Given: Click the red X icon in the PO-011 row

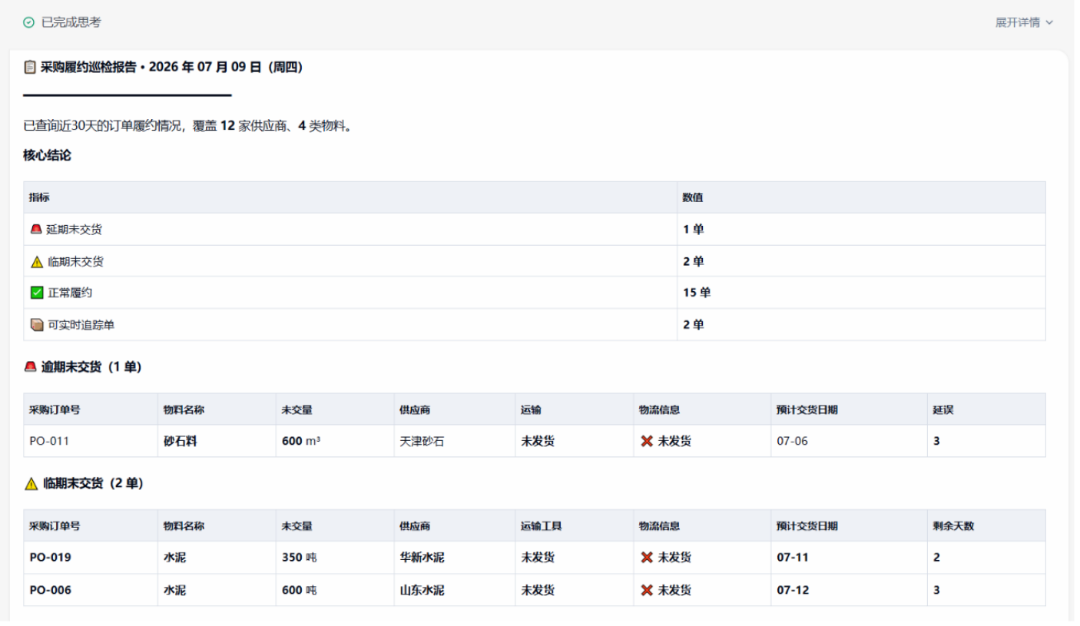Looking at the screenshot, I should 647,441.
